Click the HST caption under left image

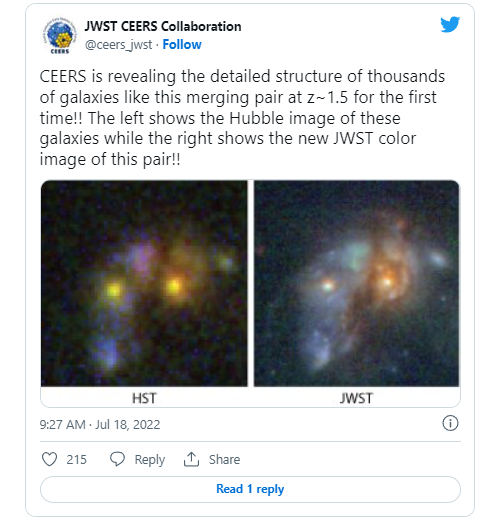point(144,398)
